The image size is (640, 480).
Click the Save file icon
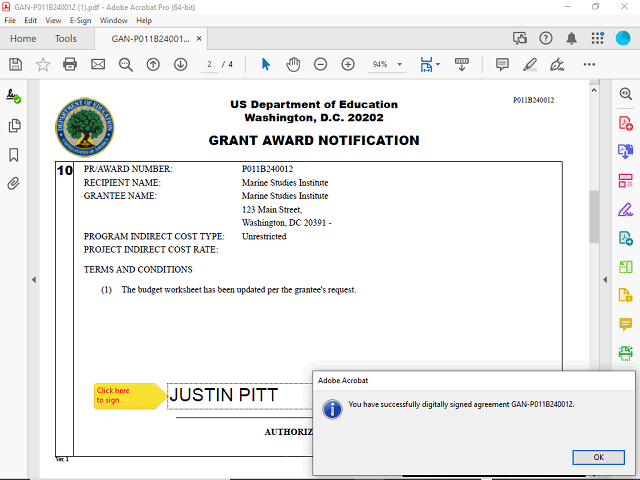pyautogui.click(x=16, y=64)
